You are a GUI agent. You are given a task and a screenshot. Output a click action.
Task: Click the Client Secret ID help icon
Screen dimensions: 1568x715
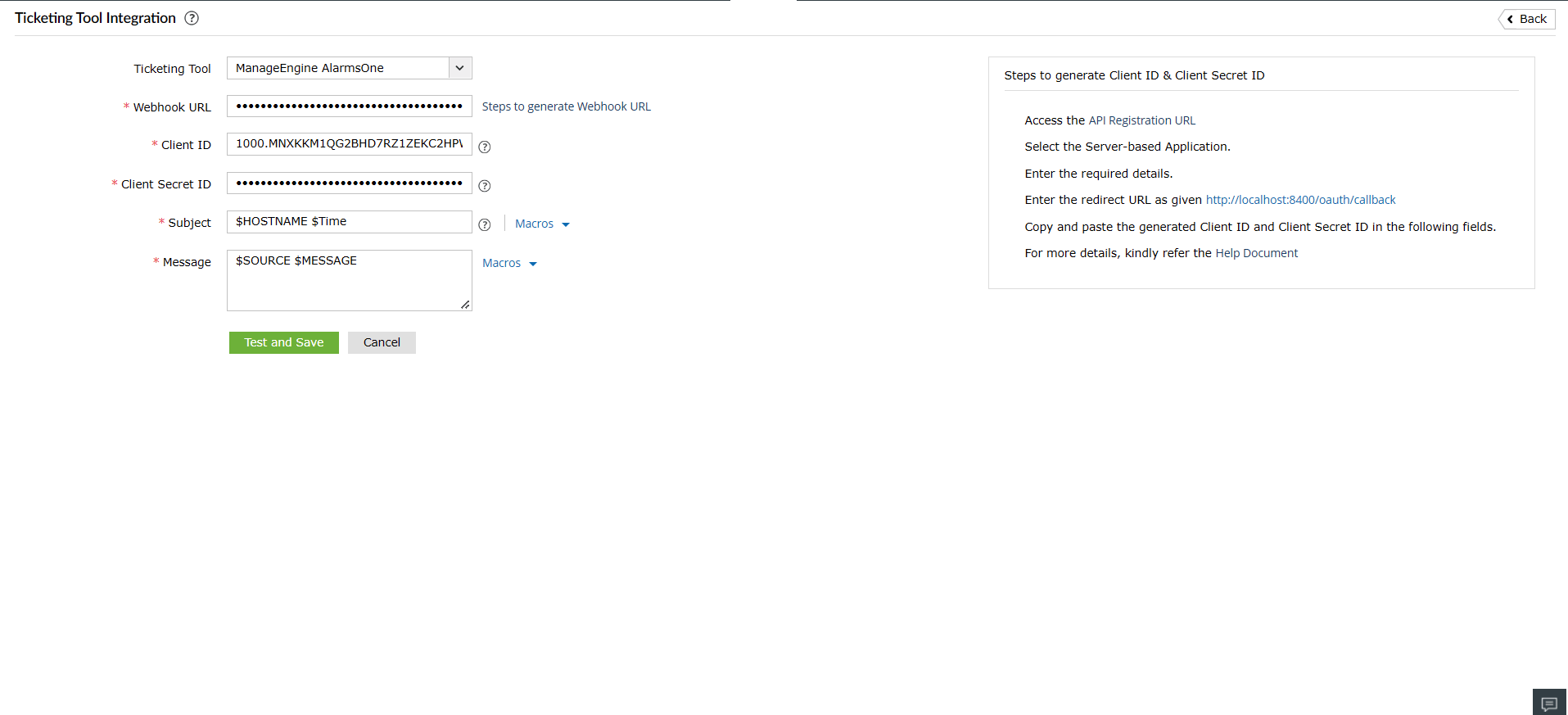(x=485, y=186)
